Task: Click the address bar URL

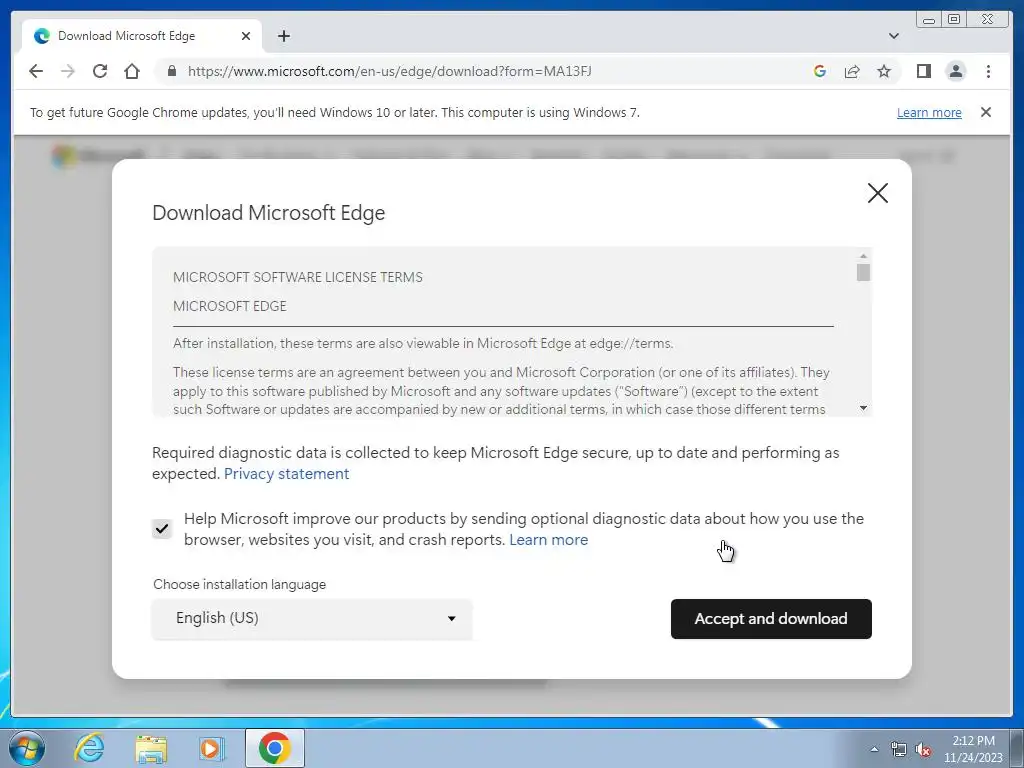Action: pyautogui.click(x=389, y=71)
